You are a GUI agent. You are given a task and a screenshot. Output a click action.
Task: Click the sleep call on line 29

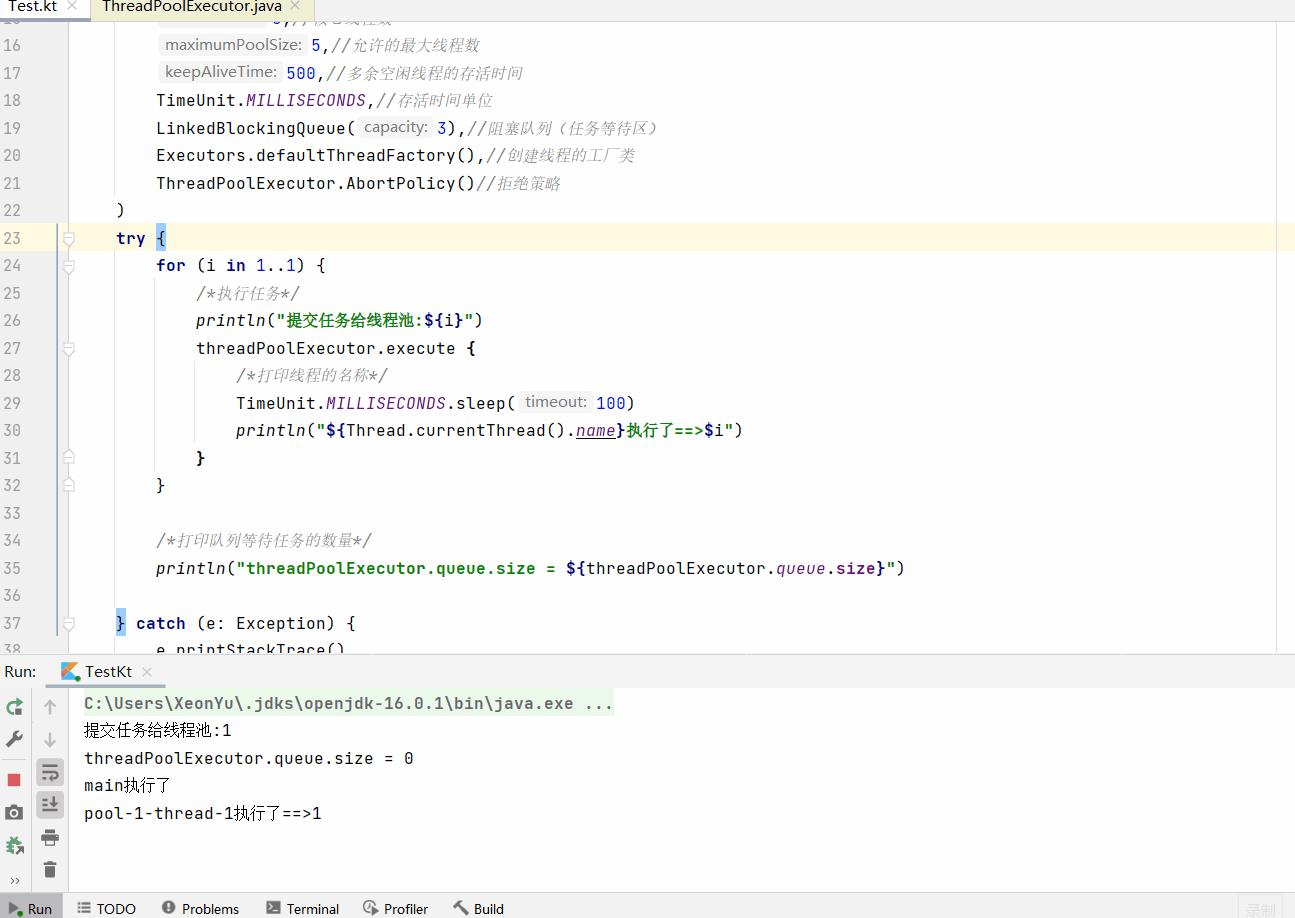pyautogui.click(x=481, y=403)
